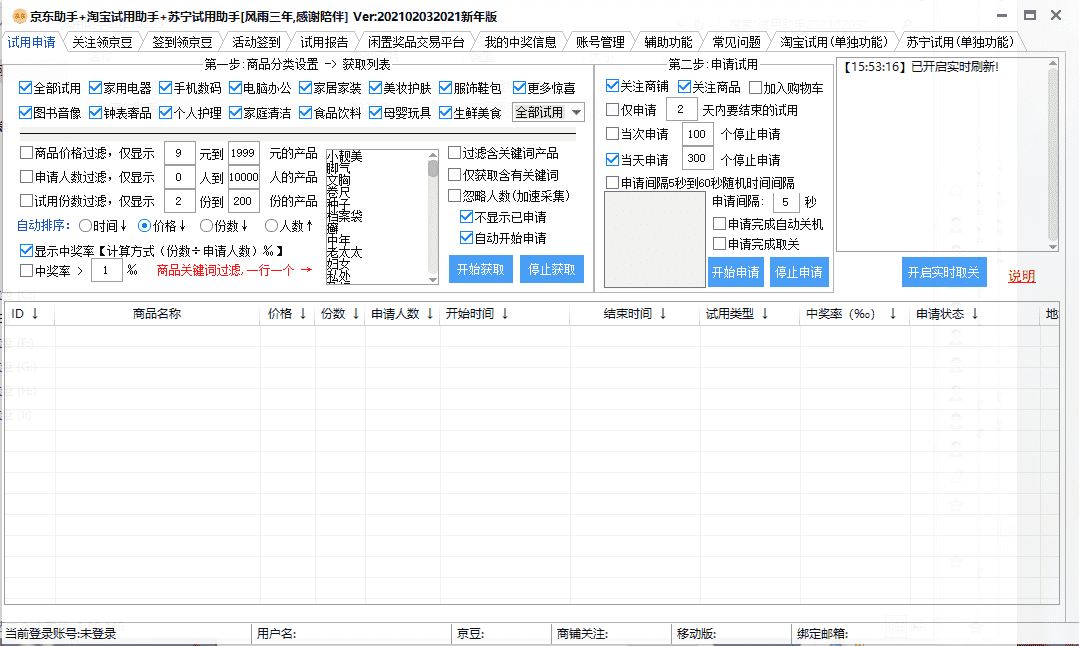Click the 停止申请 button
Screen dimensions: 1079x646
coord(797,272)
